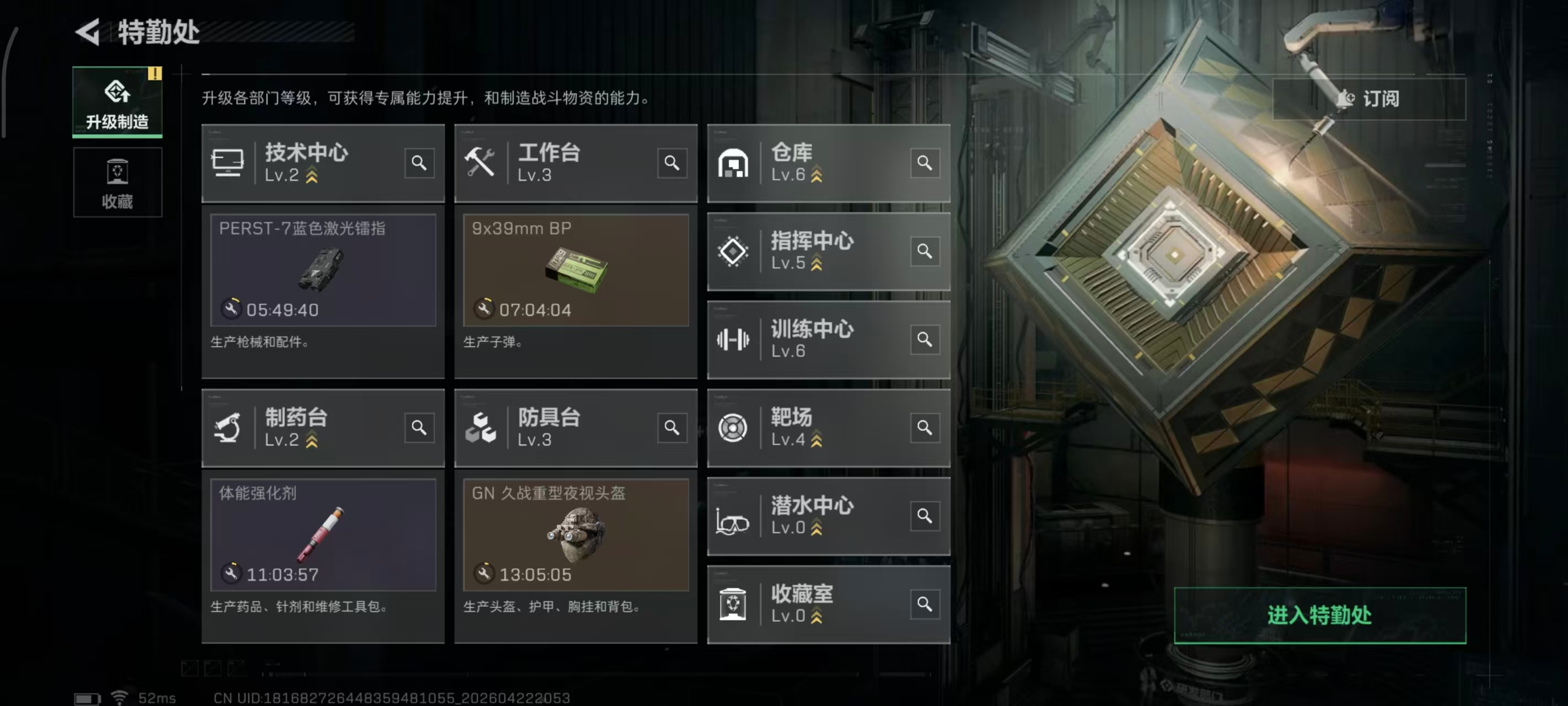Open the PERST-7蓝色激光镭指 production item
The height and width of the screenshot is (706, 1568).
pos(323,269)
